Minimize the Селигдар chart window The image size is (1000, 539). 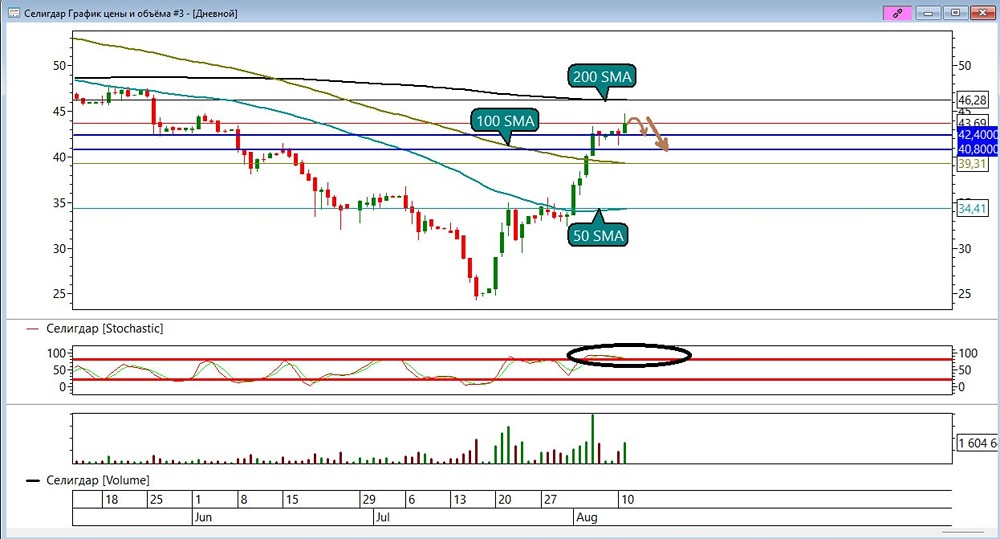pyautogui.click(x=929, y=13)
